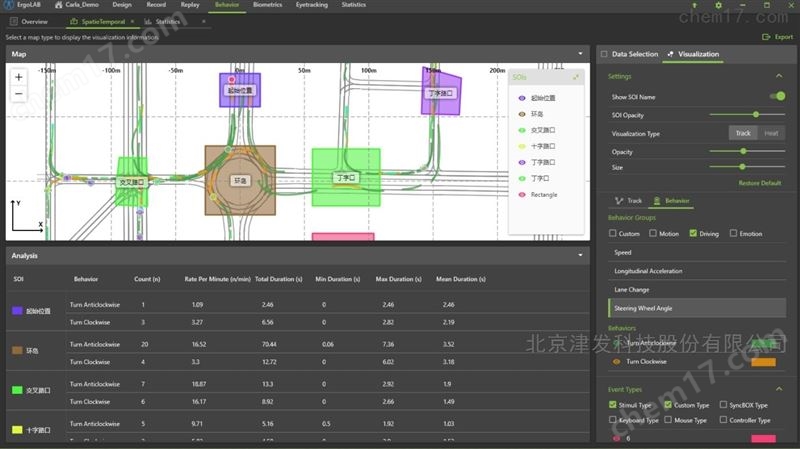Click the Visualization tab icon
The height and width of the screenshot is (449, 800).
coord(670,54)
